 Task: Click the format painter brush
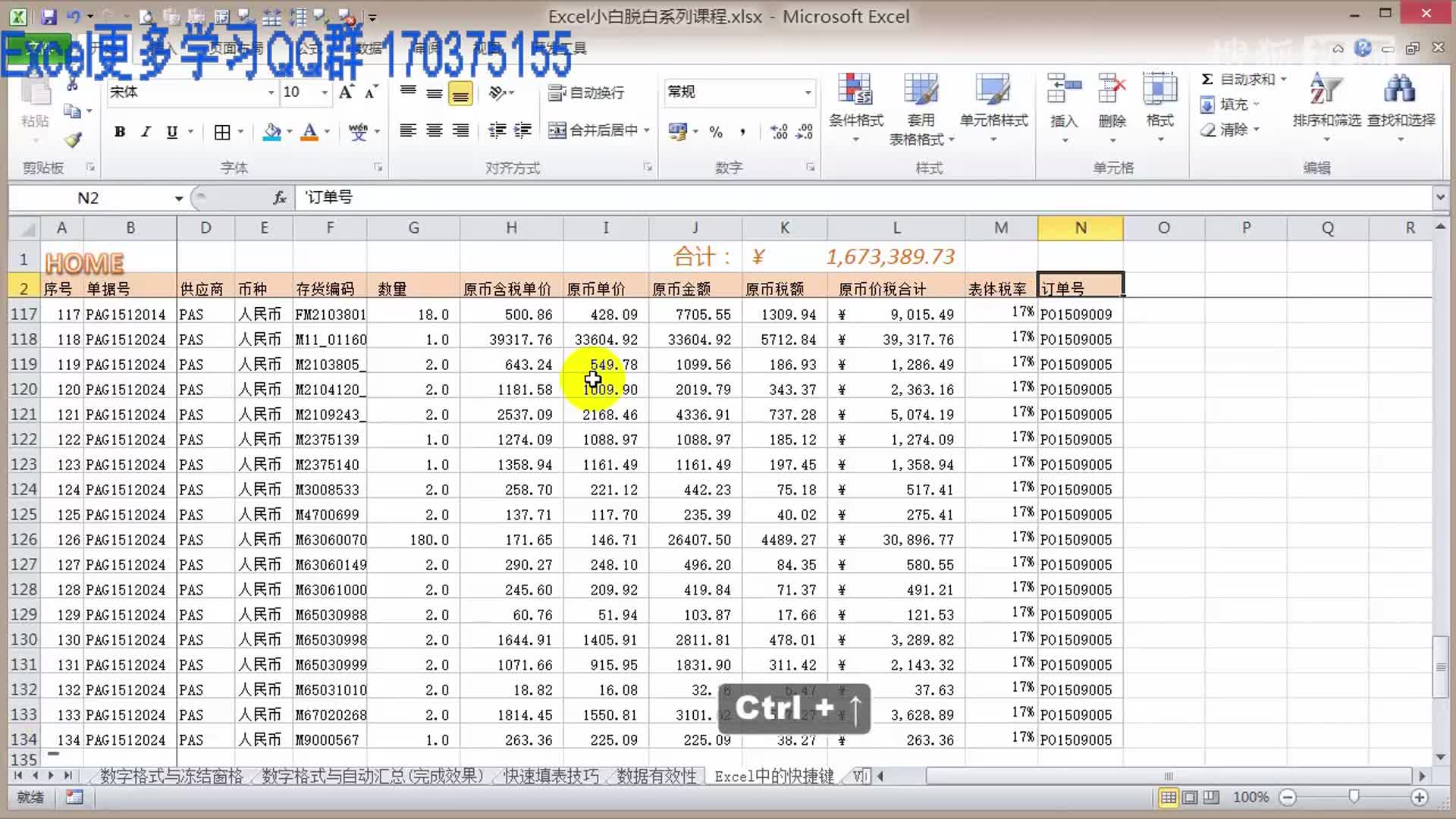coord(73,140)
